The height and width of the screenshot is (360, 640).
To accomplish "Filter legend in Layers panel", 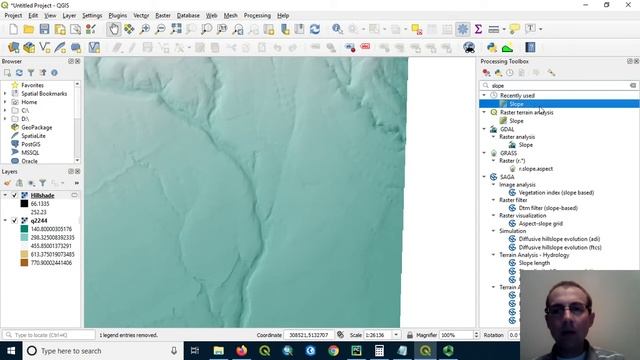I will [42, 183].
